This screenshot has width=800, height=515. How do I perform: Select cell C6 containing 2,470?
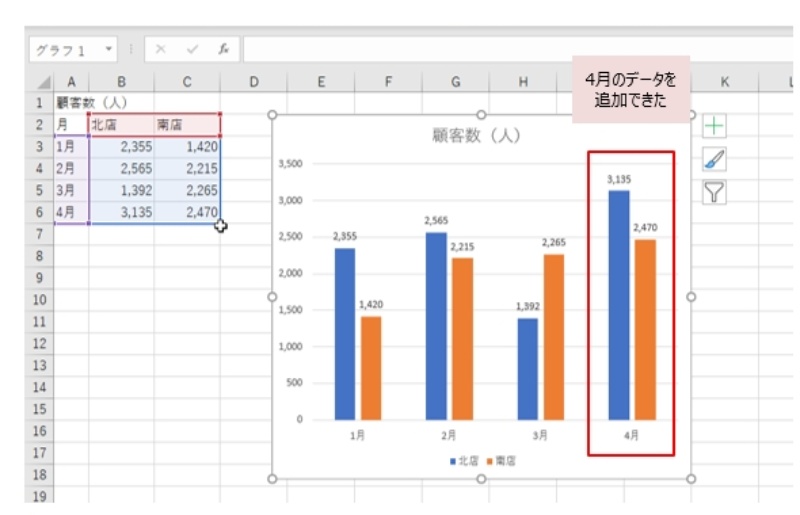187,212
